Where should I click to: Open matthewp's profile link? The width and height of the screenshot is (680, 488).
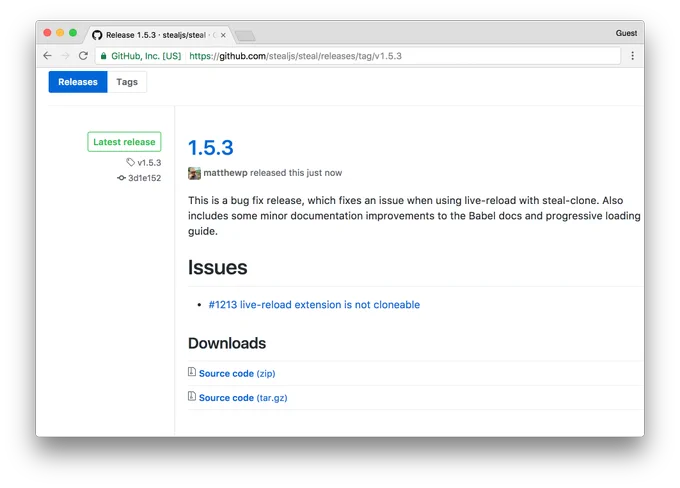[x=225, y=173]
